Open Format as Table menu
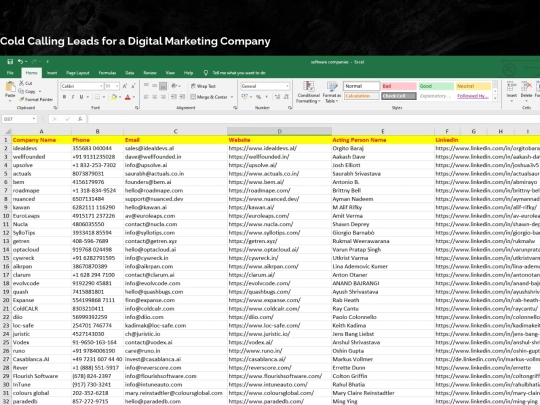 pos(332,92)
